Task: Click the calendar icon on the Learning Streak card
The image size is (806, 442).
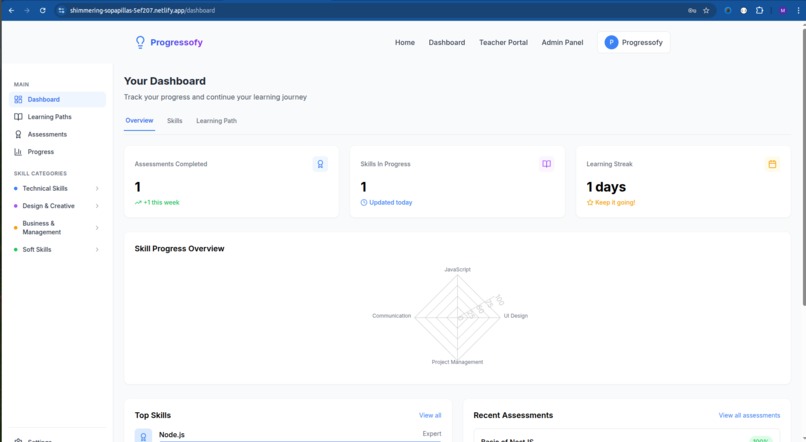Action: pos(772,164)
